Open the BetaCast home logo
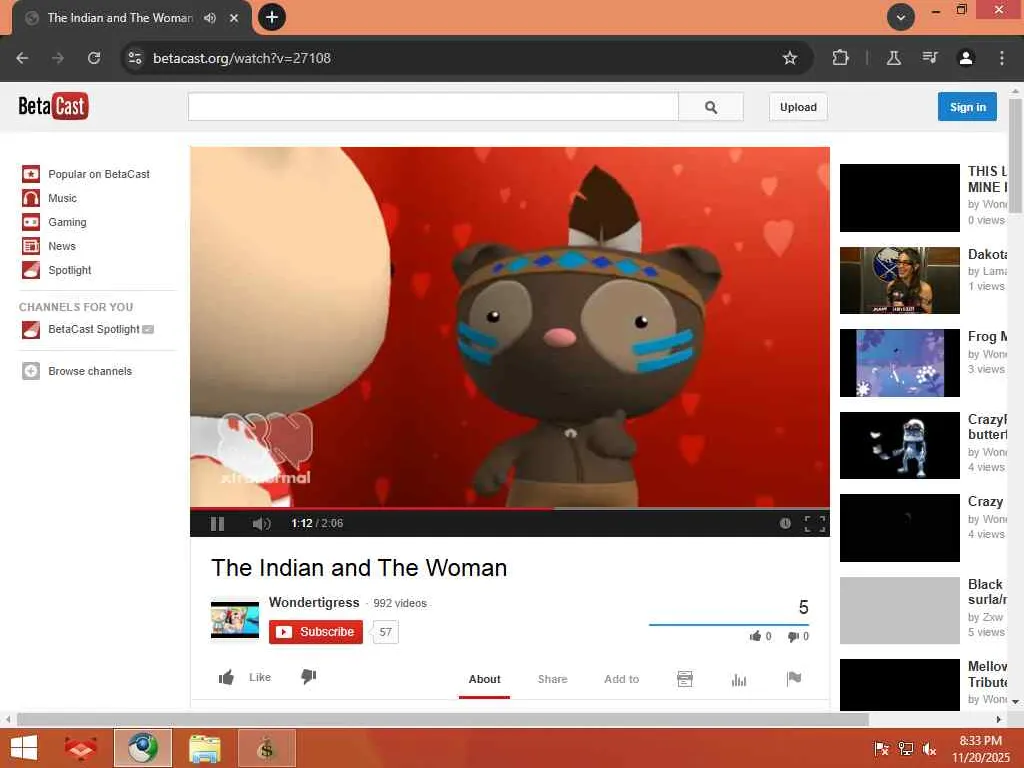The image size is (1024, 768). click(53, 106)
